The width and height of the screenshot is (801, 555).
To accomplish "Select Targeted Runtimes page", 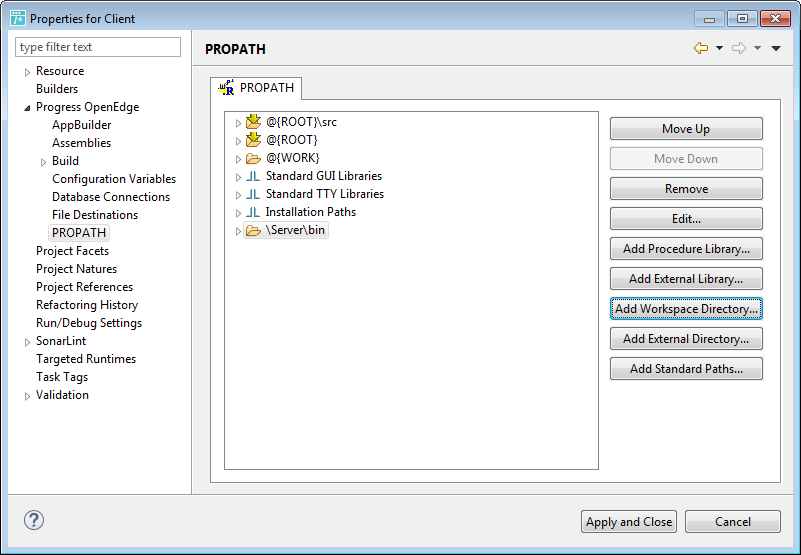I will (86, 359).
